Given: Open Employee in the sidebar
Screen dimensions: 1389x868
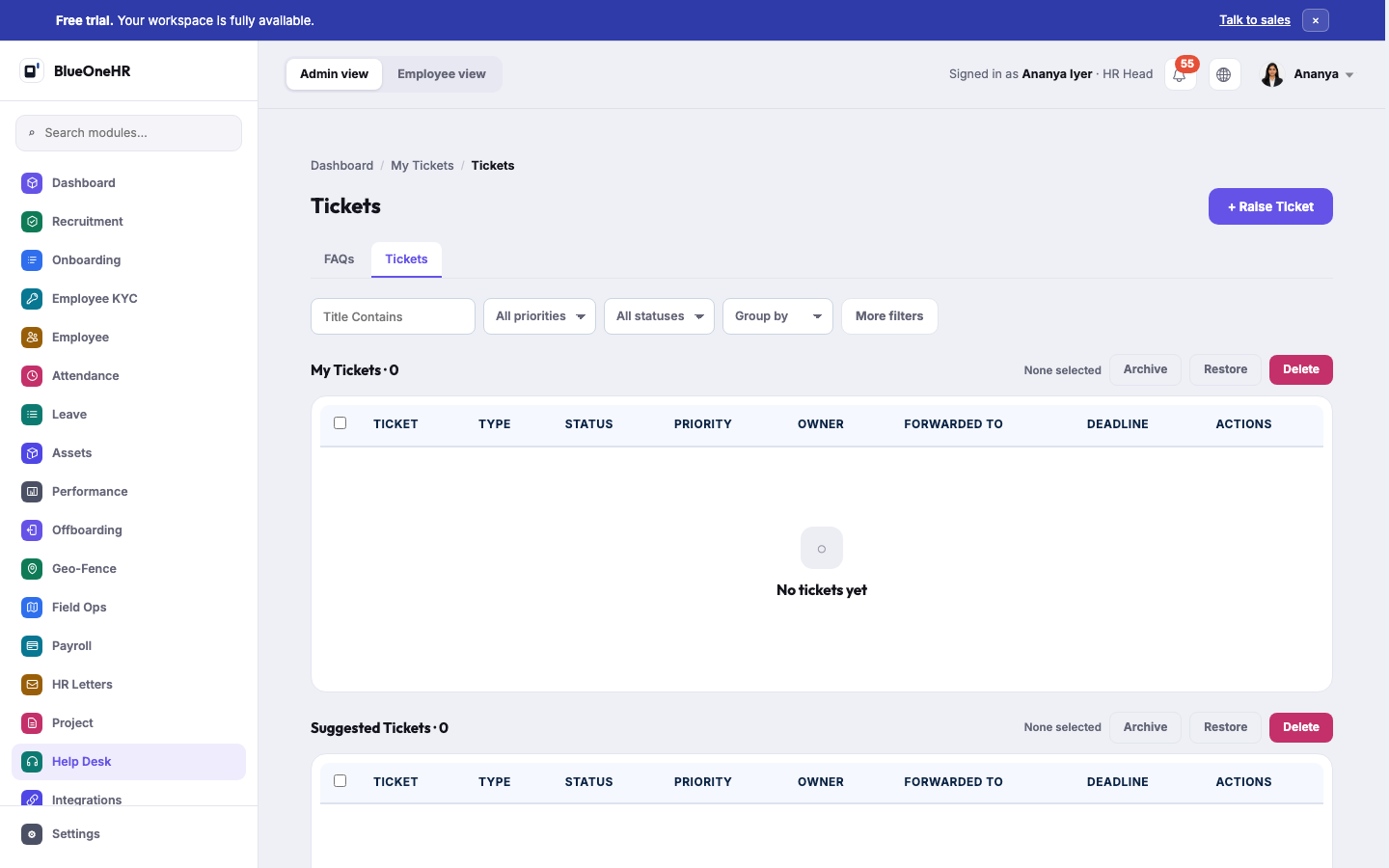Looking at the screenshot, I should coord(128,337).
